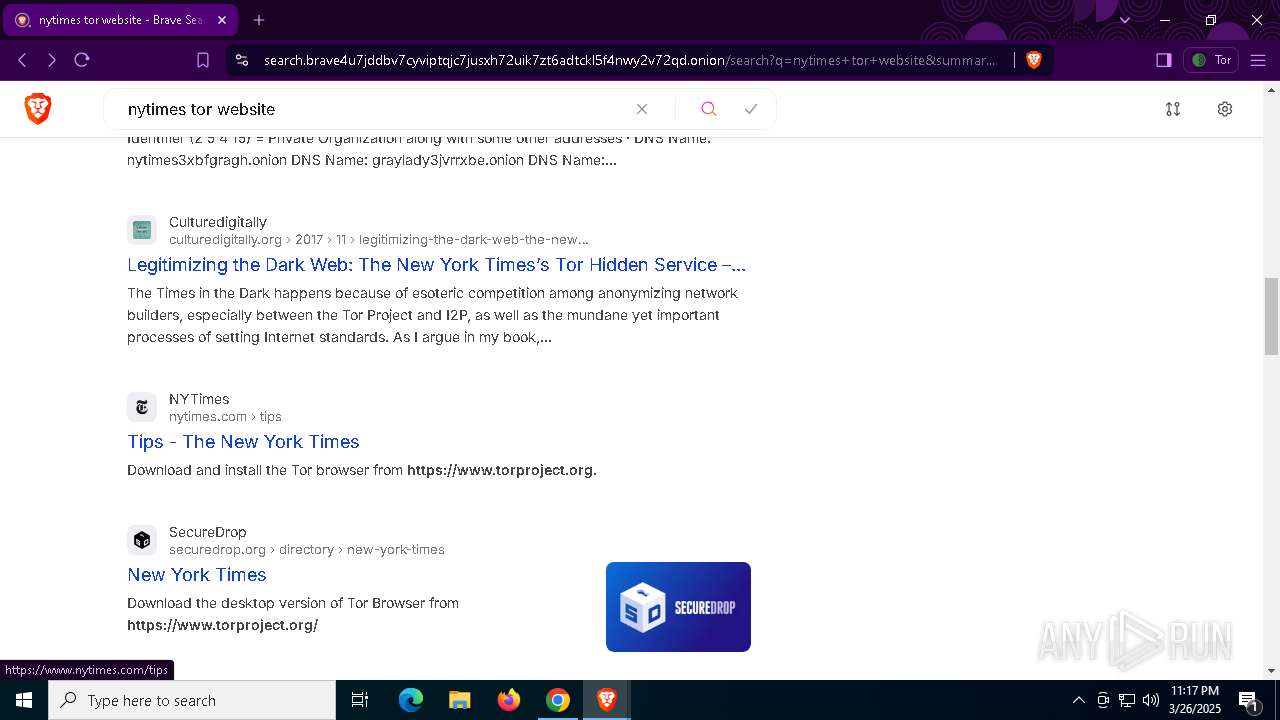Click the SecureDrop site name text
The image size is (1280, 720).
tap(207, 532)
